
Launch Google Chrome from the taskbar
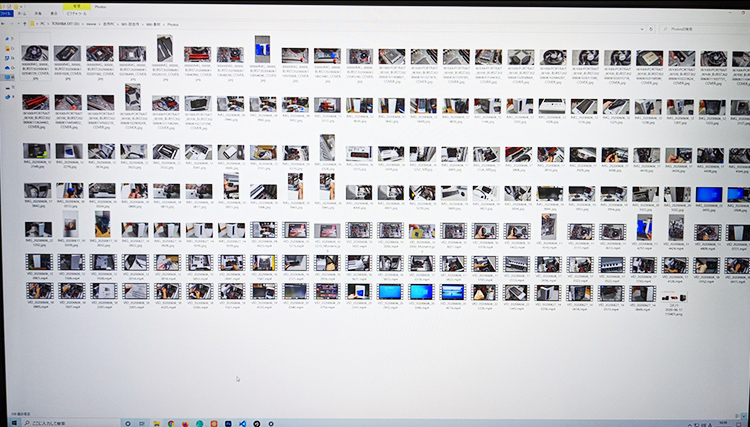[x=172, y=423]
